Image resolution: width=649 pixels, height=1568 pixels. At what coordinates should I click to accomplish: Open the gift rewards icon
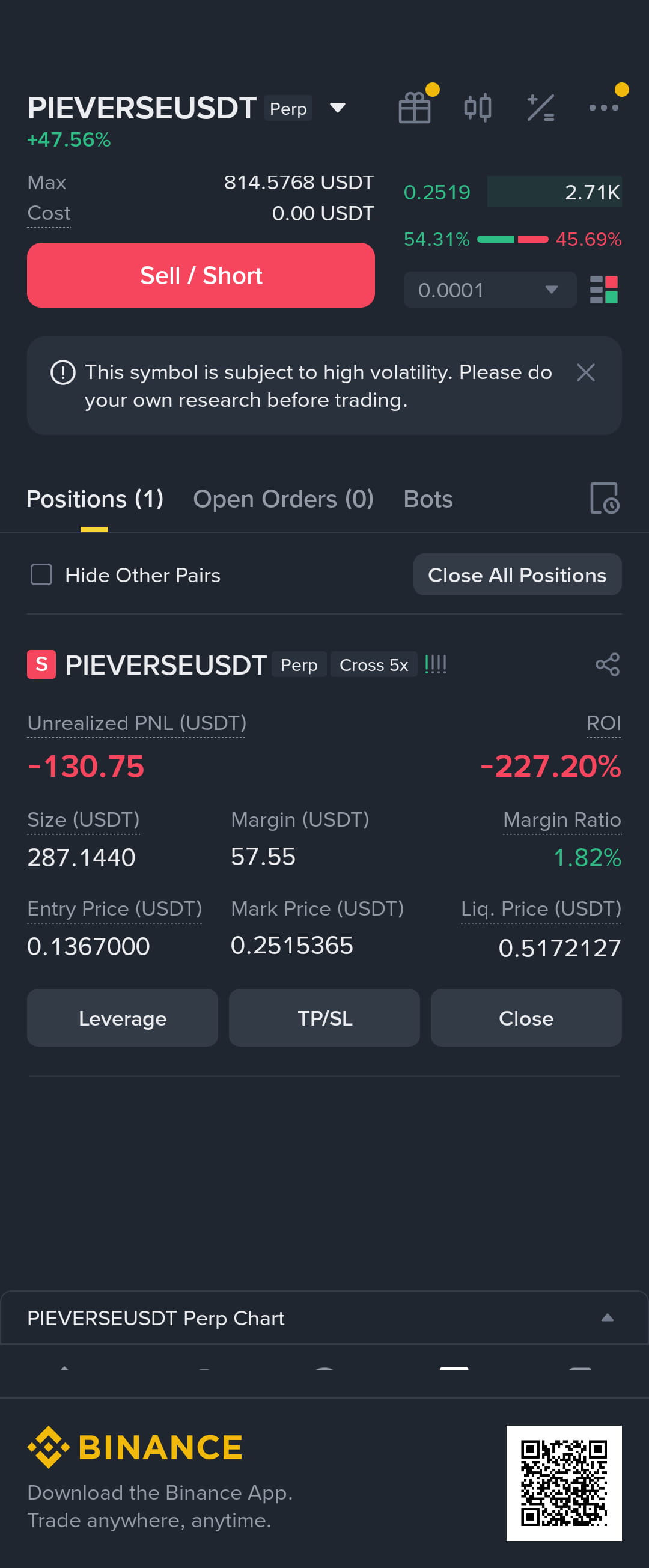[415, 108]
